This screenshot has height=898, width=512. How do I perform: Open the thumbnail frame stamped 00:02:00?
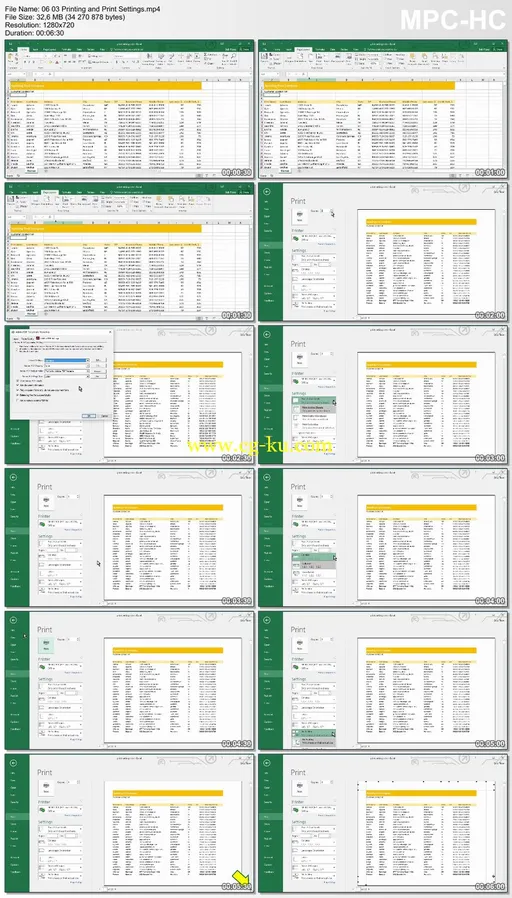(x=383, y=252)
